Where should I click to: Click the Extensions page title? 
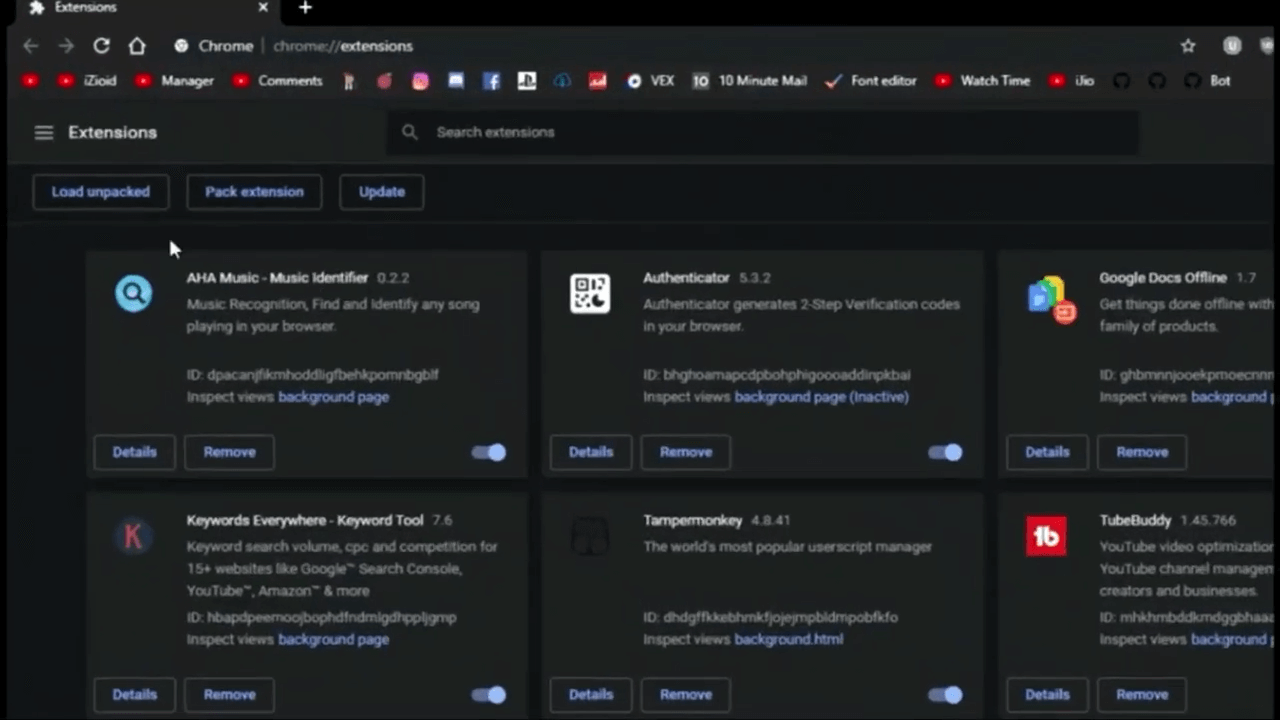(112, 132)
